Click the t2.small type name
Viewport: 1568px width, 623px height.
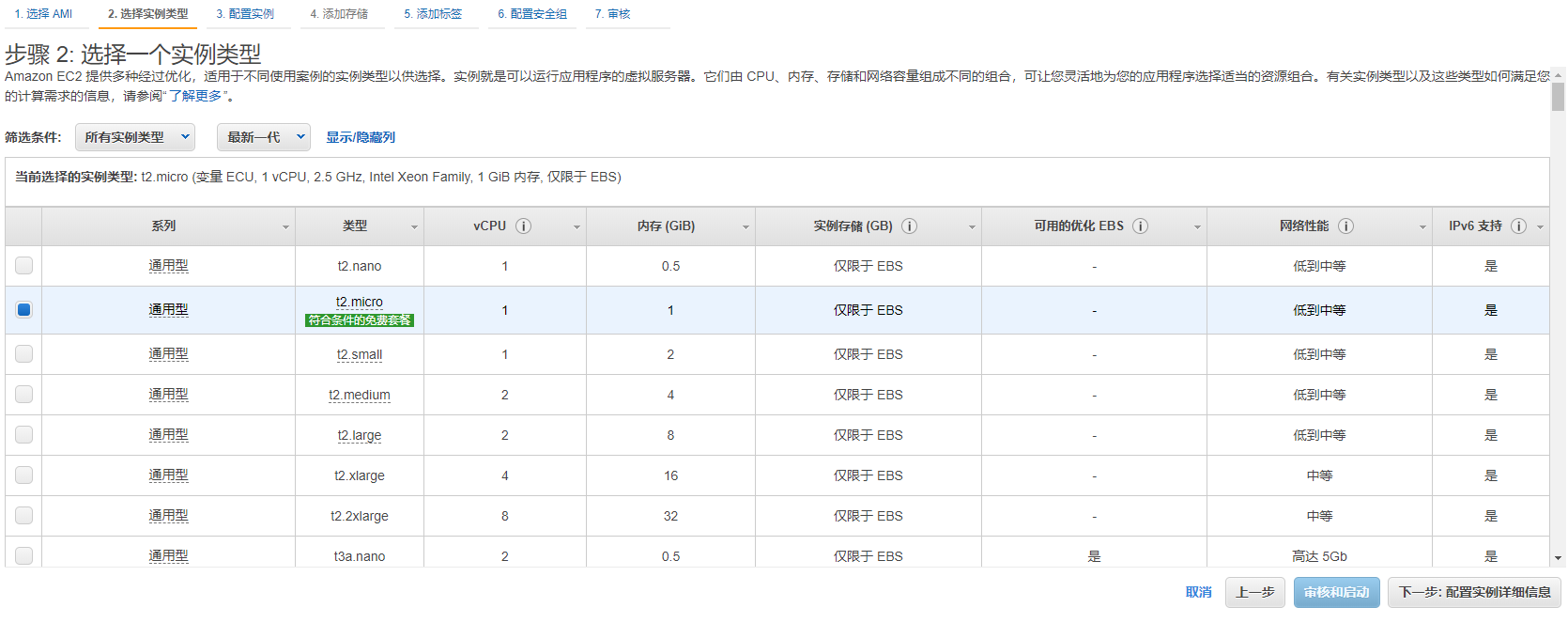(360, 354)
